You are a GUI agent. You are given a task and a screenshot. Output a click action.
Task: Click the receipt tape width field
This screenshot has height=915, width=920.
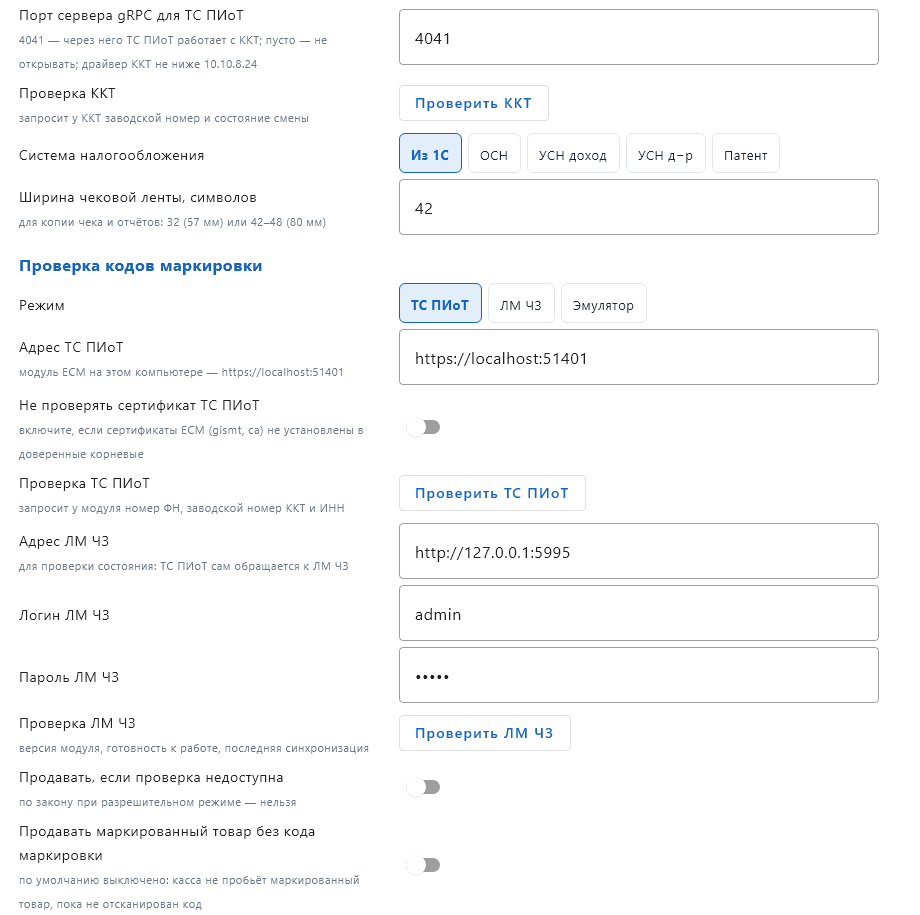[638, 207]
